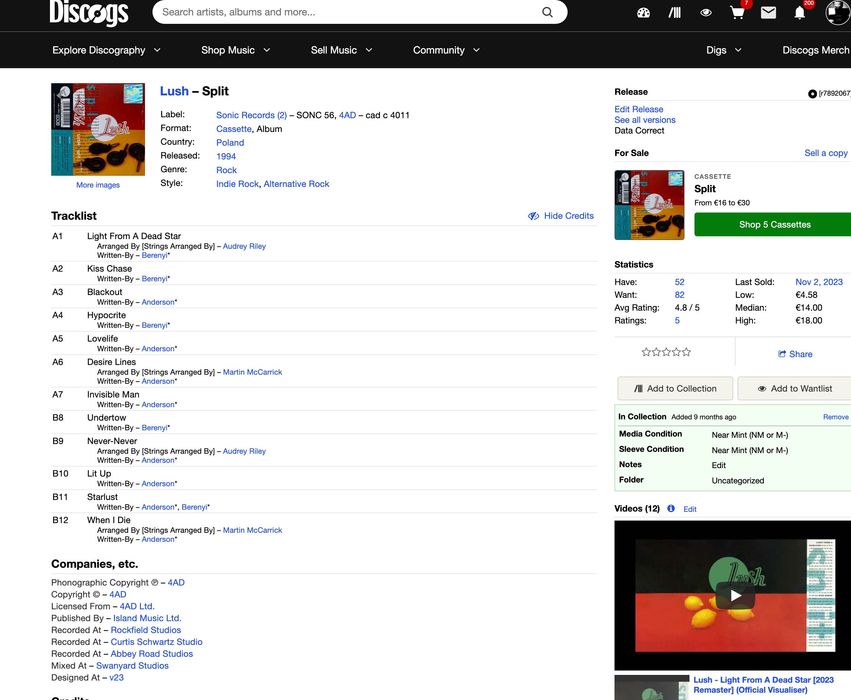This screenshot has width=851, height=700.
Task: Click Last Sold Nov 2, 2023 link
Action: click(x=819, y=282)
